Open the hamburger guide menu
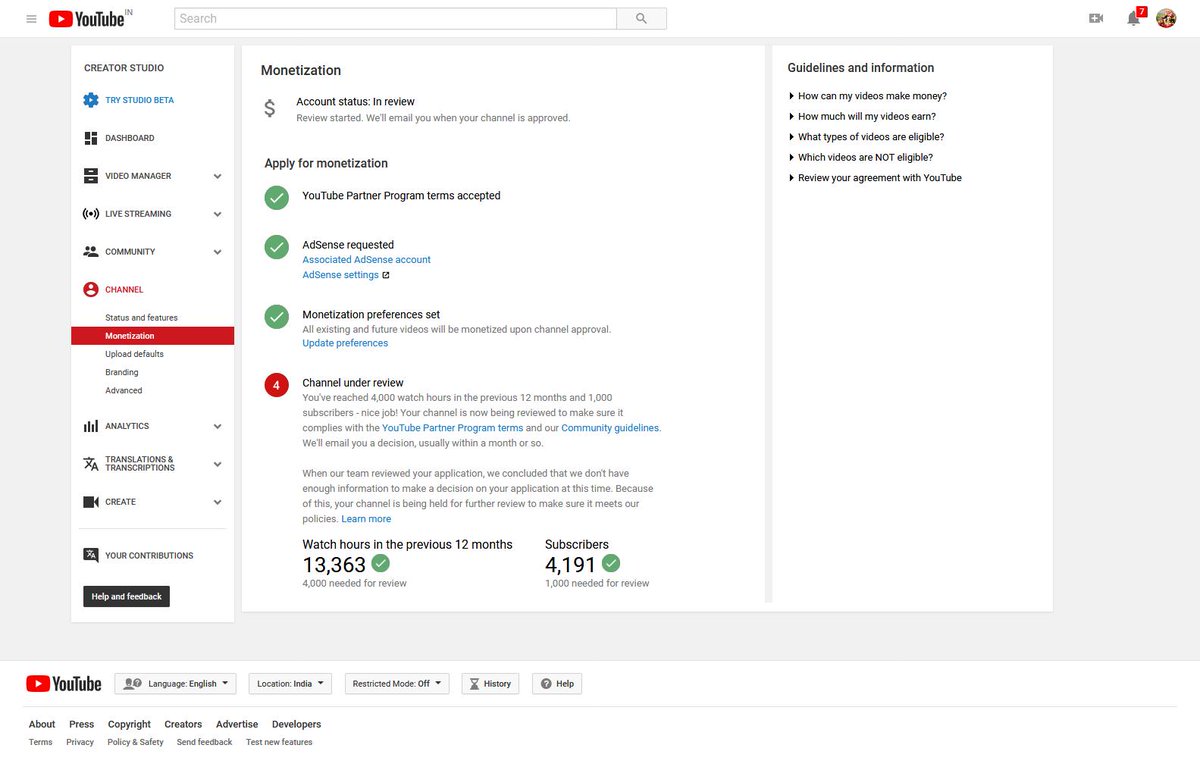The height and width of the screenshot is (770, 1200). [x=31, y=19]
